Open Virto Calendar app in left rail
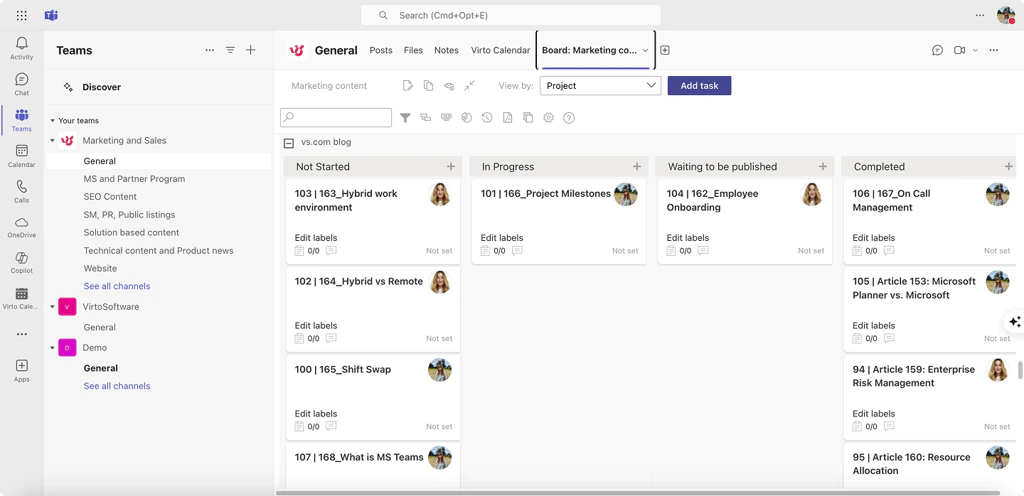Screen dimensions: 1024x496 22,298
